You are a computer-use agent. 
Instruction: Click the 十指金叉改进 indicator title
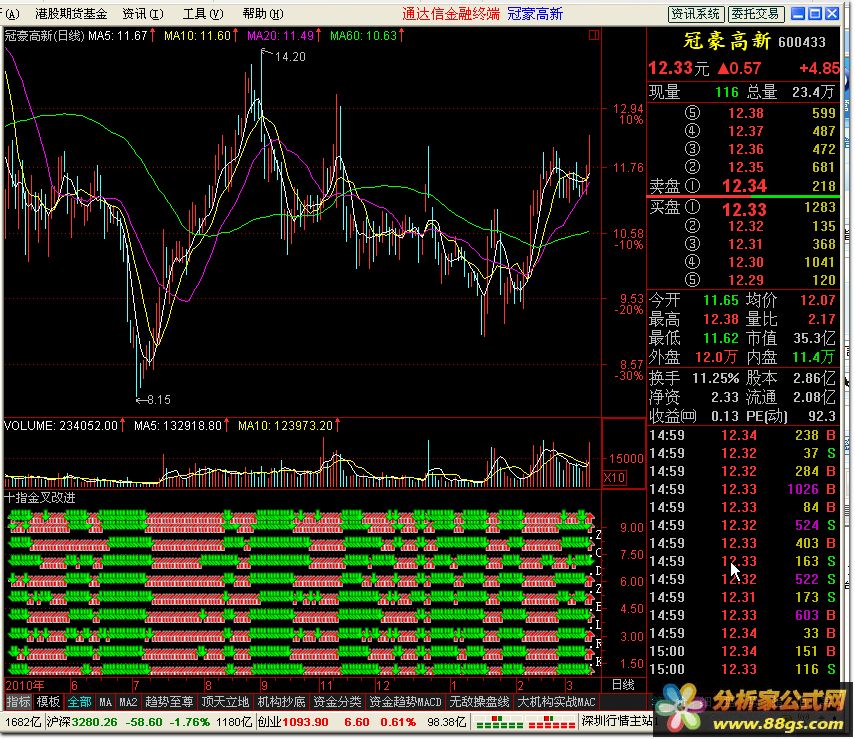[39, 497]
